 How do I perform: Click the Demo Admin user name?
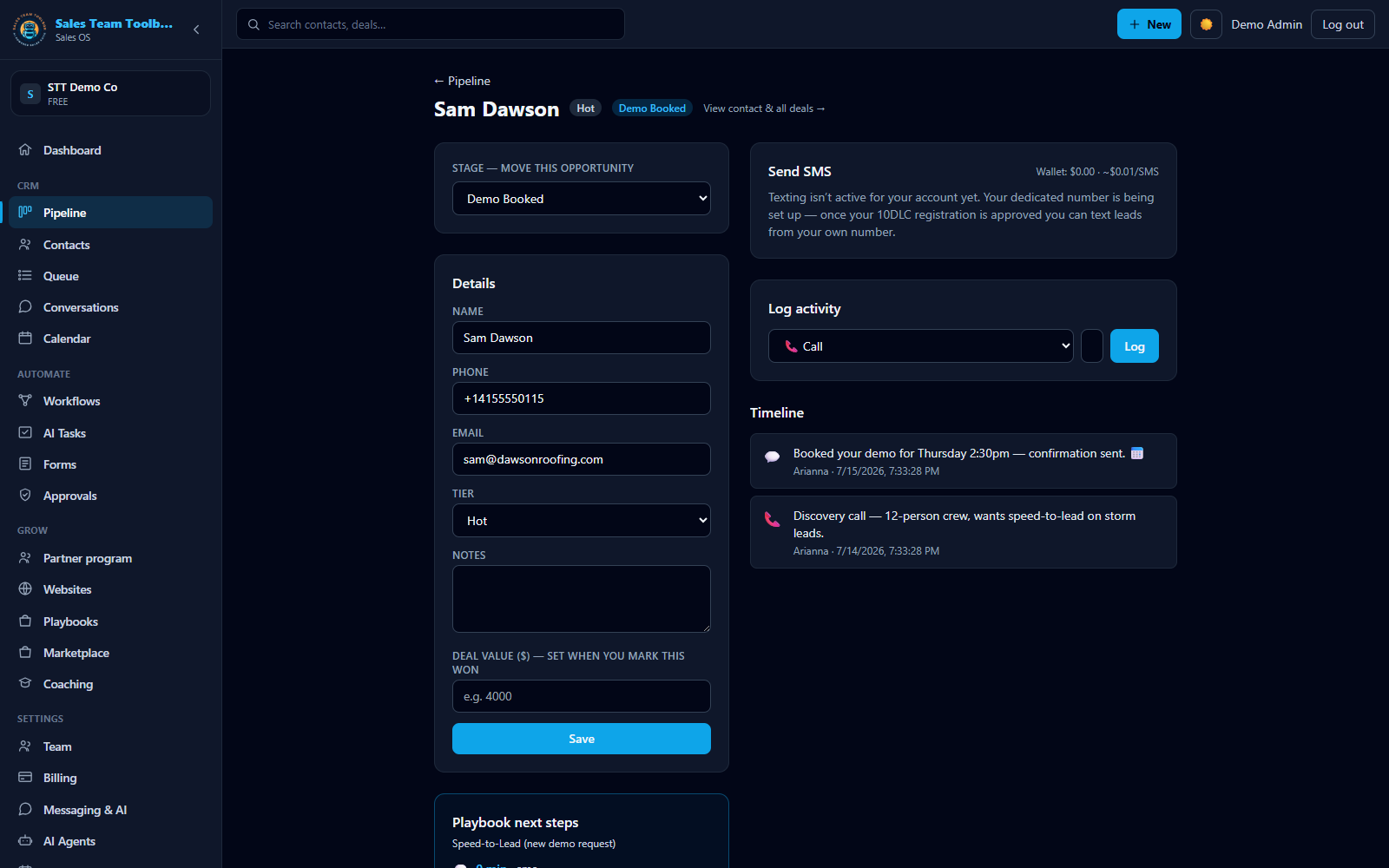[1267, 24]
